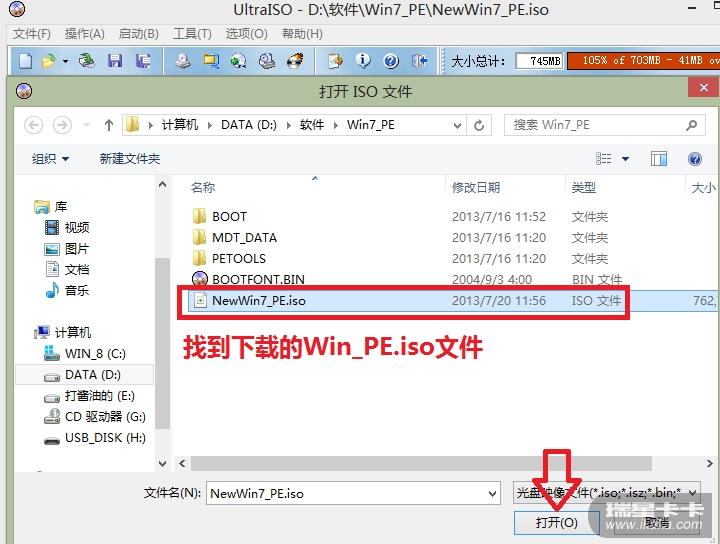Go back with the left arrow button
This screenshot has height=544, width=720.
tap(34, 125)
